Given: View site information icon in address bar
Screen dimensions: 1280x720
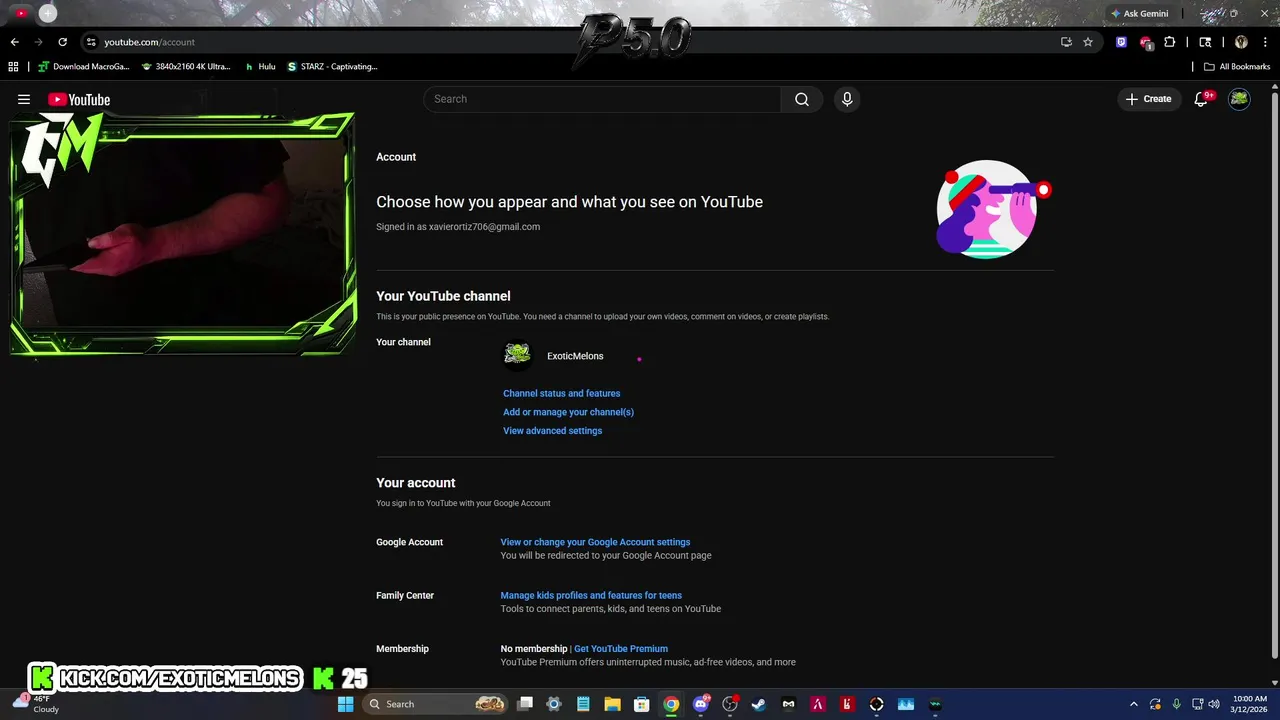Looking at the screenshot, I should point(91,42).
